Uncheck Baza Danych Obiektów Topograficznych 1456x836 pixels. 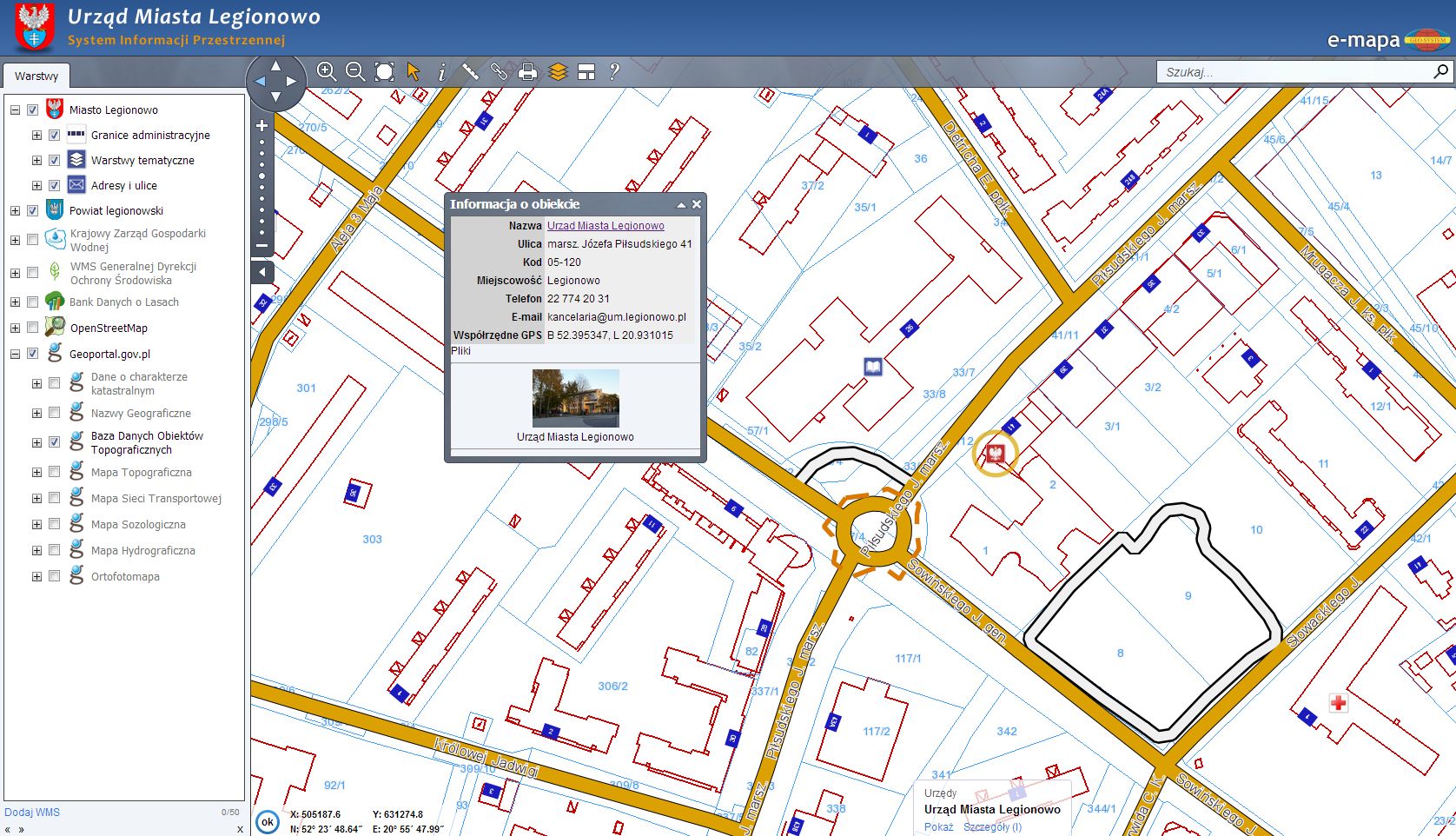click(54, 443)
